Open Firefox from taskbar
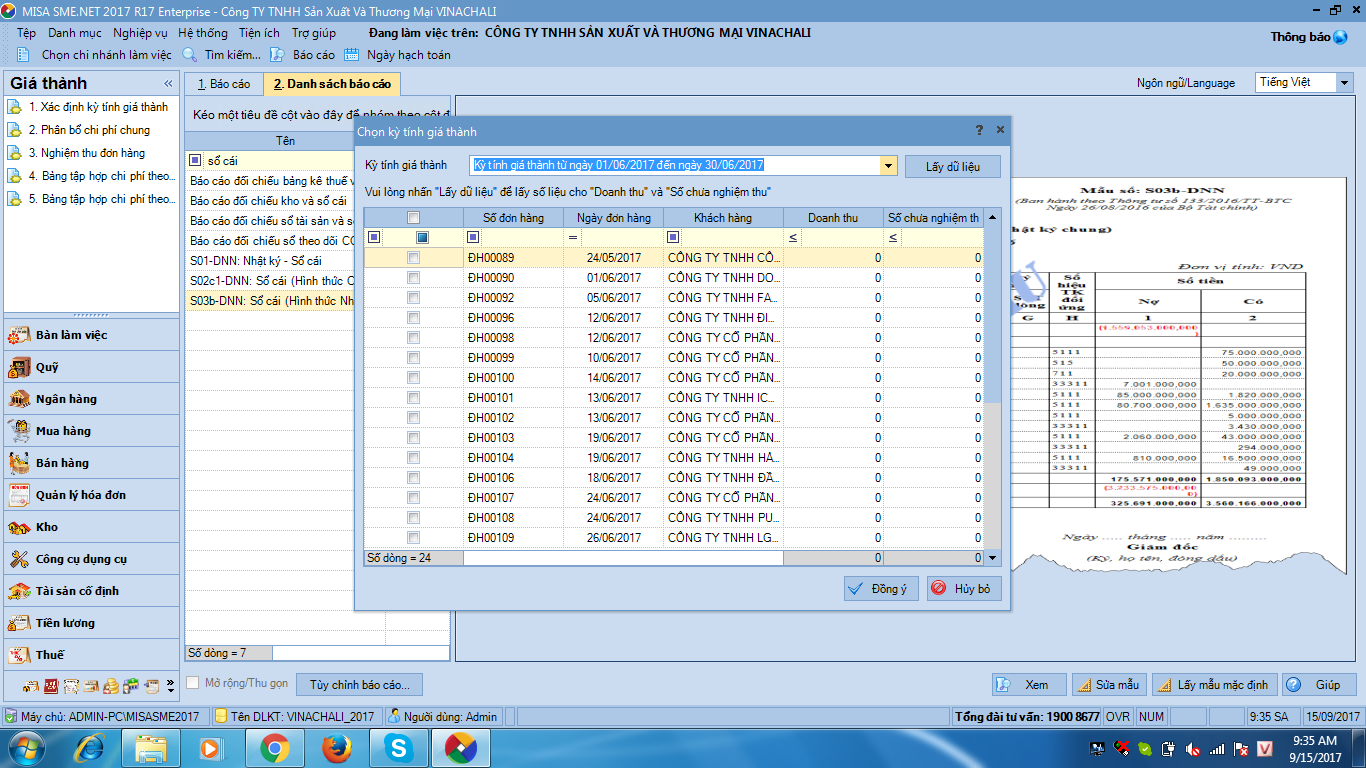The image size is (1366, 768). coord(337,748)
